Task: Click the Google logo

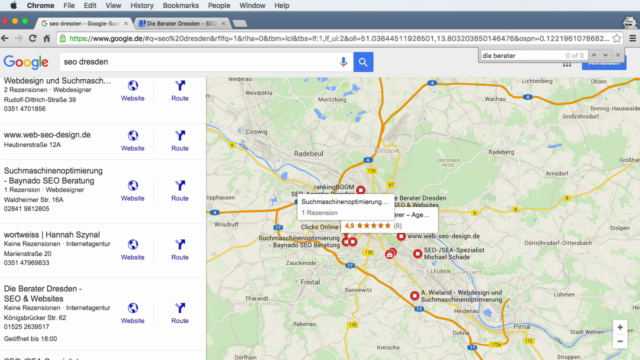Action: click(26, 62)
